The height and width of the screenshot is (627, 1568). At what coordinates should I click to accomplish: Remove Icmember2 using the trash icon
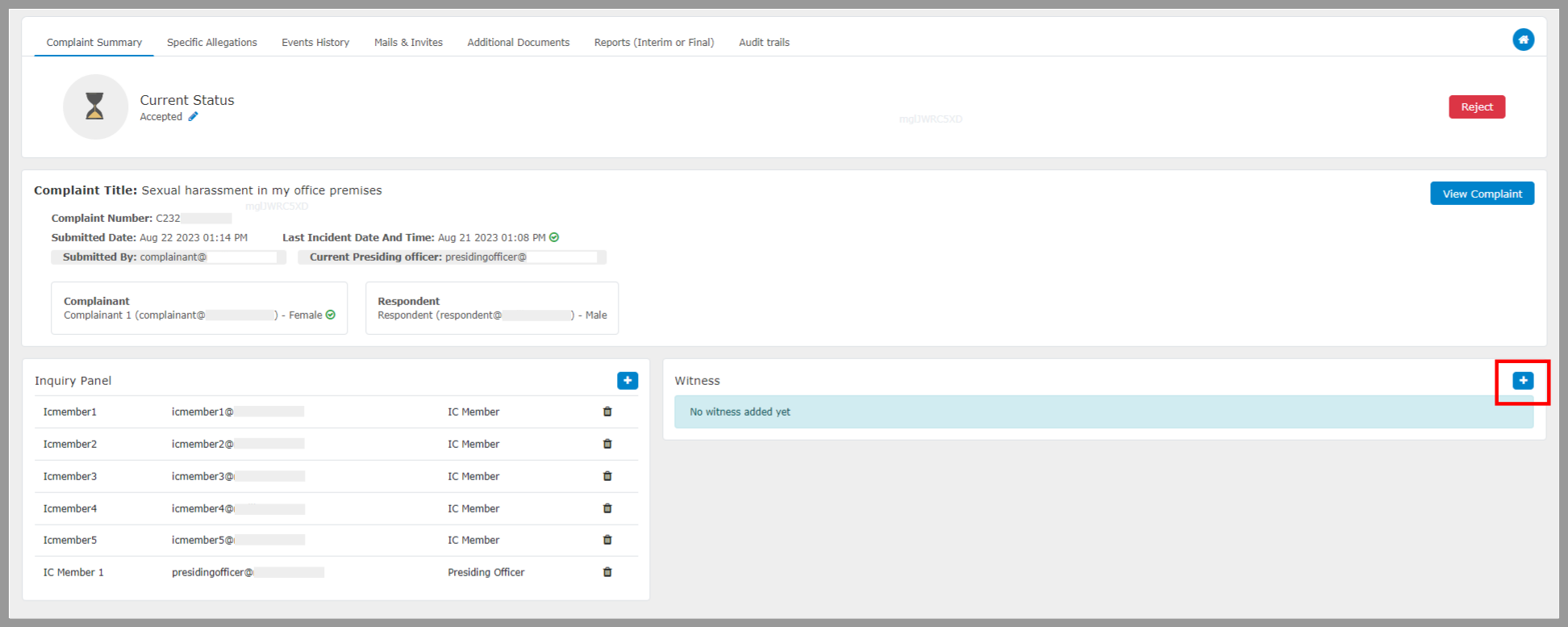(607, 444)
